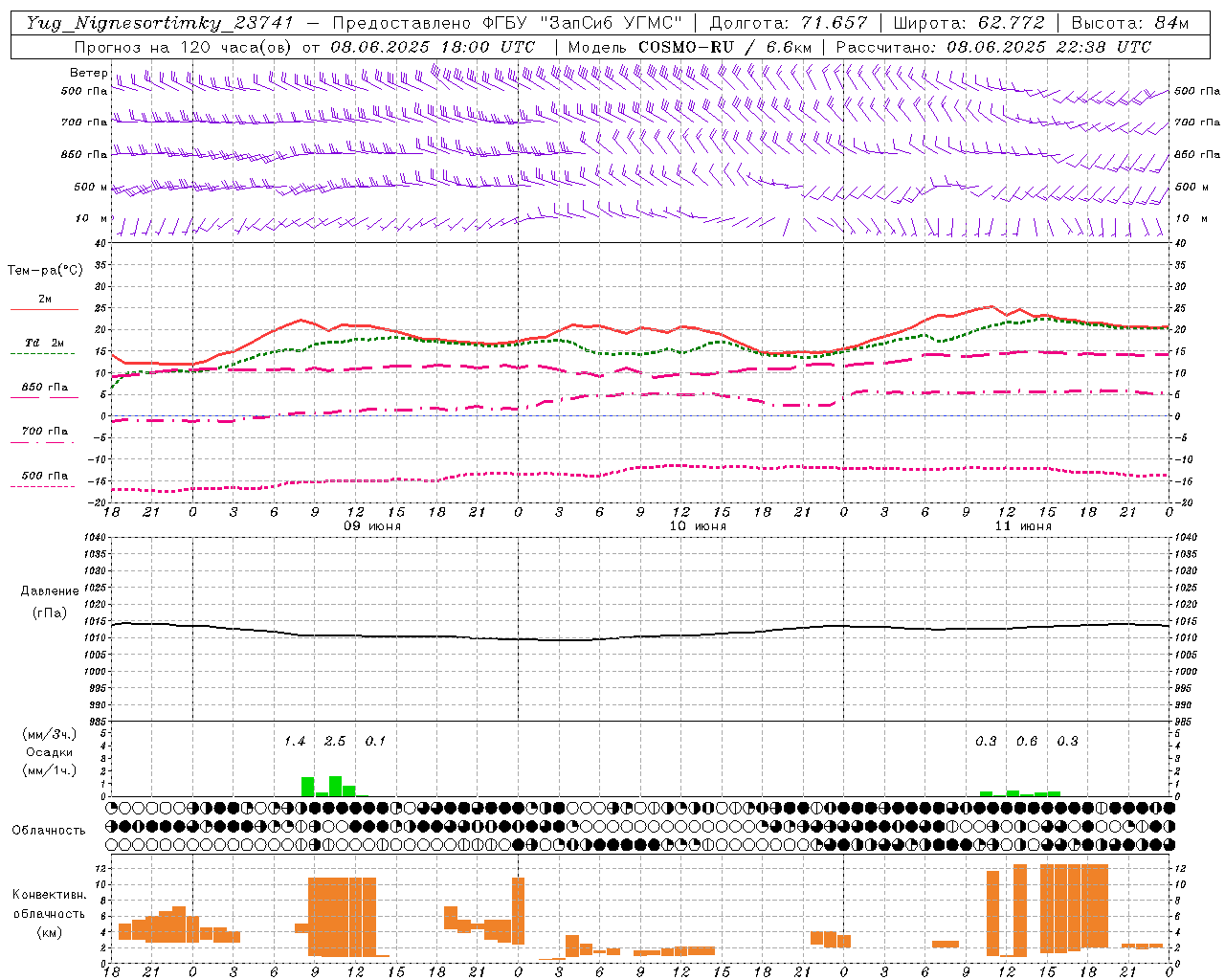
Task: Click the 2.5 precipitation total value
Action: coord(335,741)
